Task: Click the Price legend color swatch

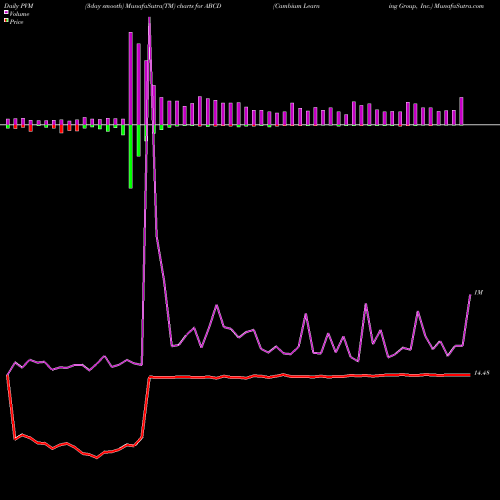Action: [6, 21]
